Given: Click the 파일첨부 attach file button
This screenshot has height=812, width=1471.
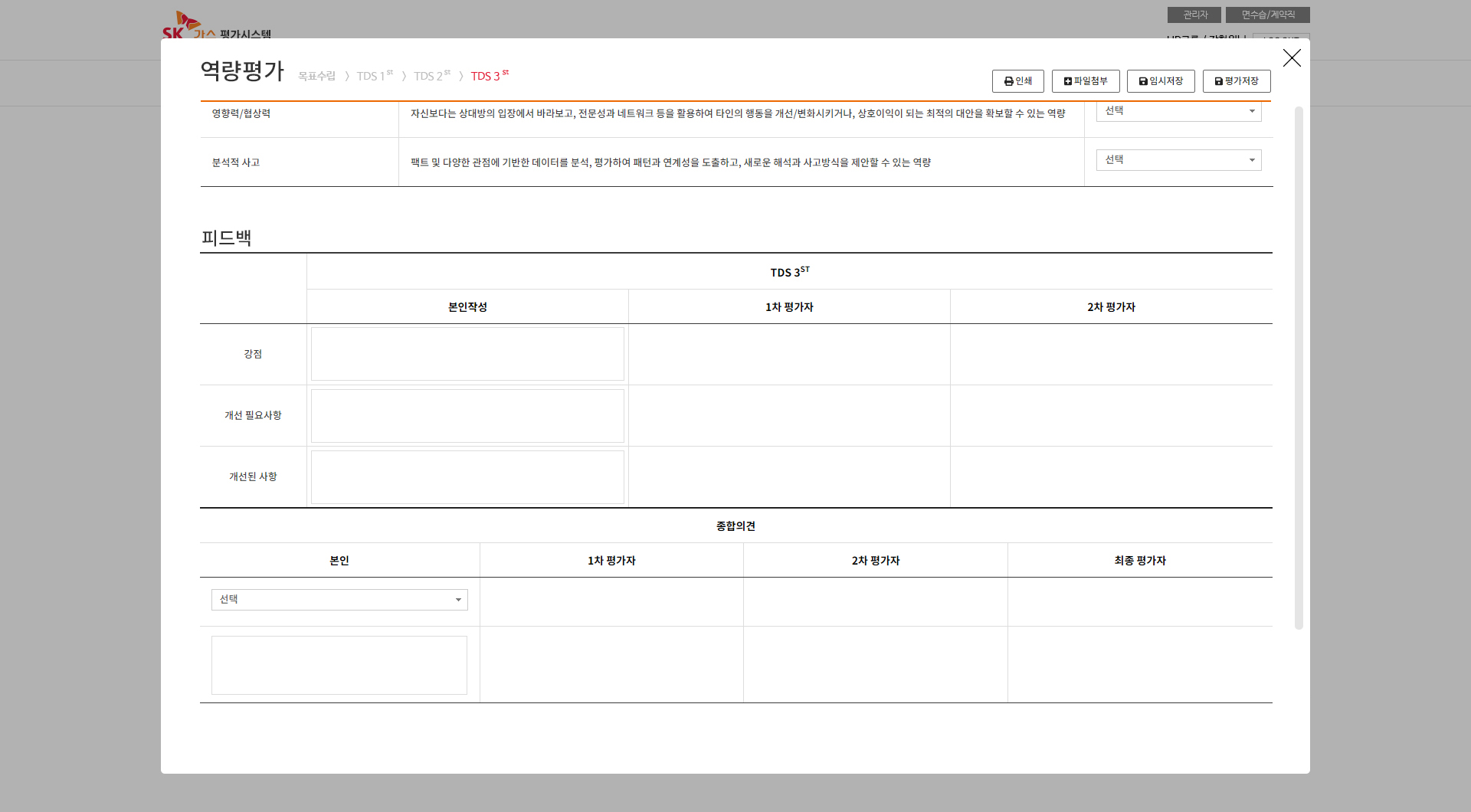Looking at the screenshot, I should 1085,81.
